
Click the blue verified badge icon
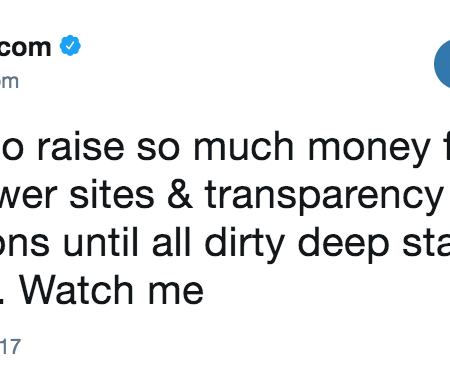[x=70, y=45]
